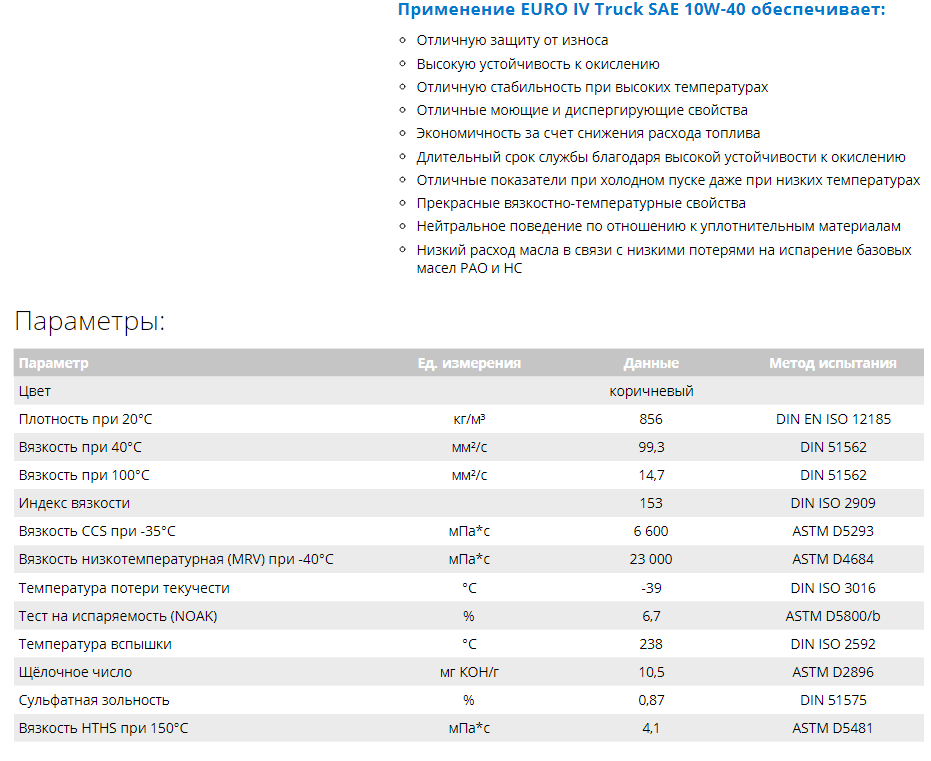Click the 'Температура вспышки' row label
Screen dimensions: 931x761
tap(95, 644)
